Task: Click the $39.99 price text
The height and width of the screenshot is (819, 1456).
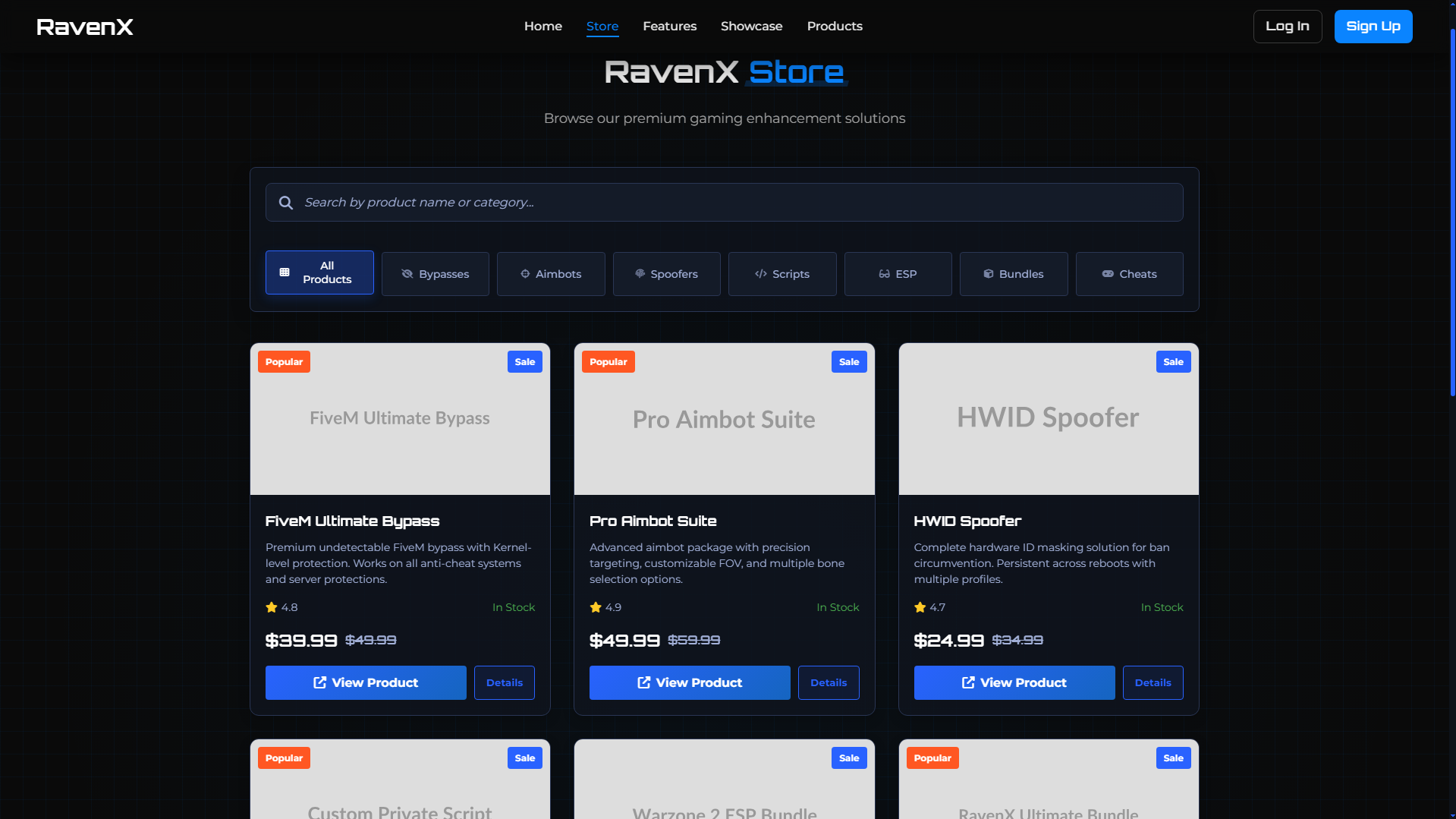Action: coord(301,641)
